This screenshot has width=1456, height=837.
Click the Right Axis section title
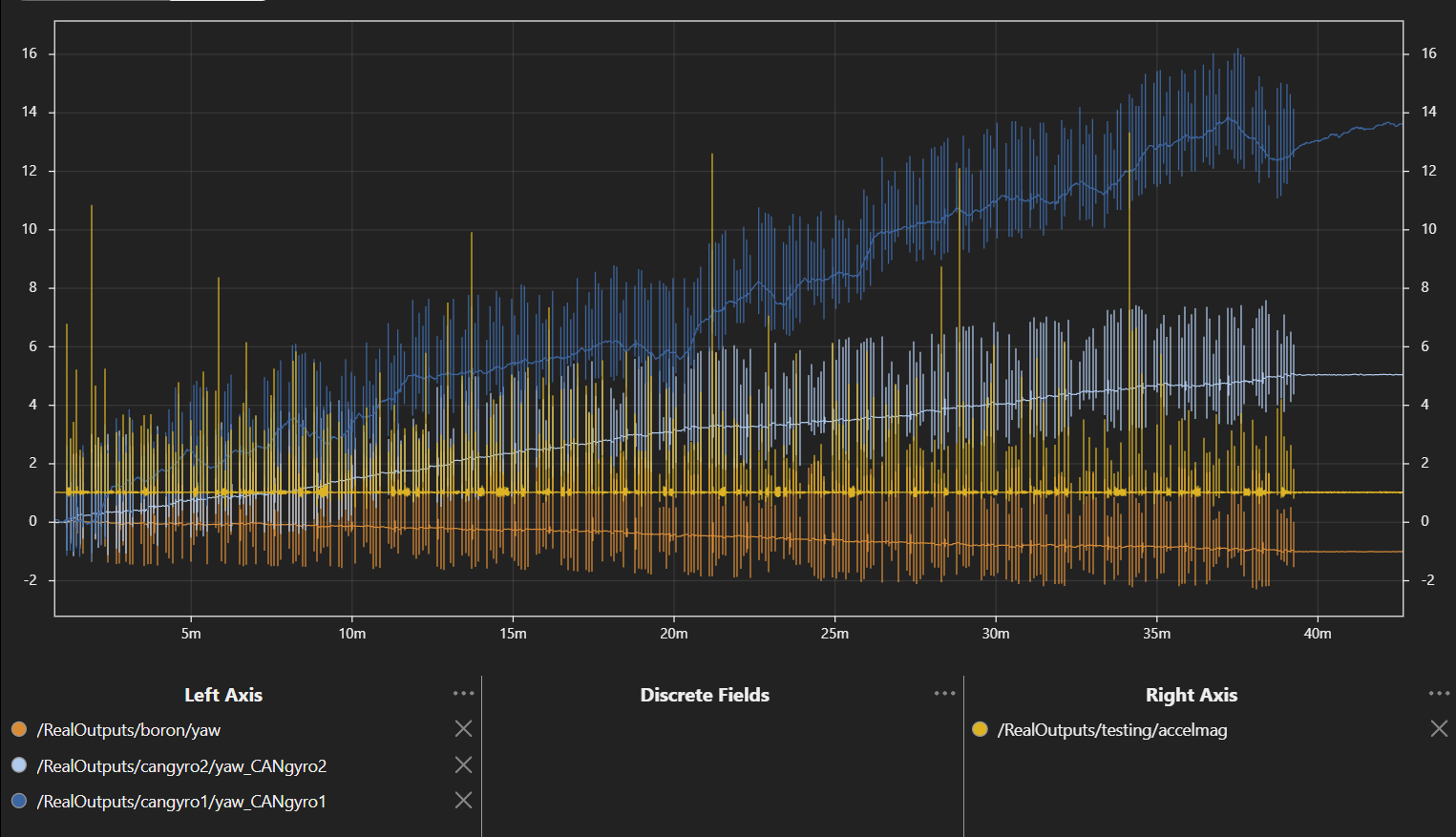(1191, 695)
